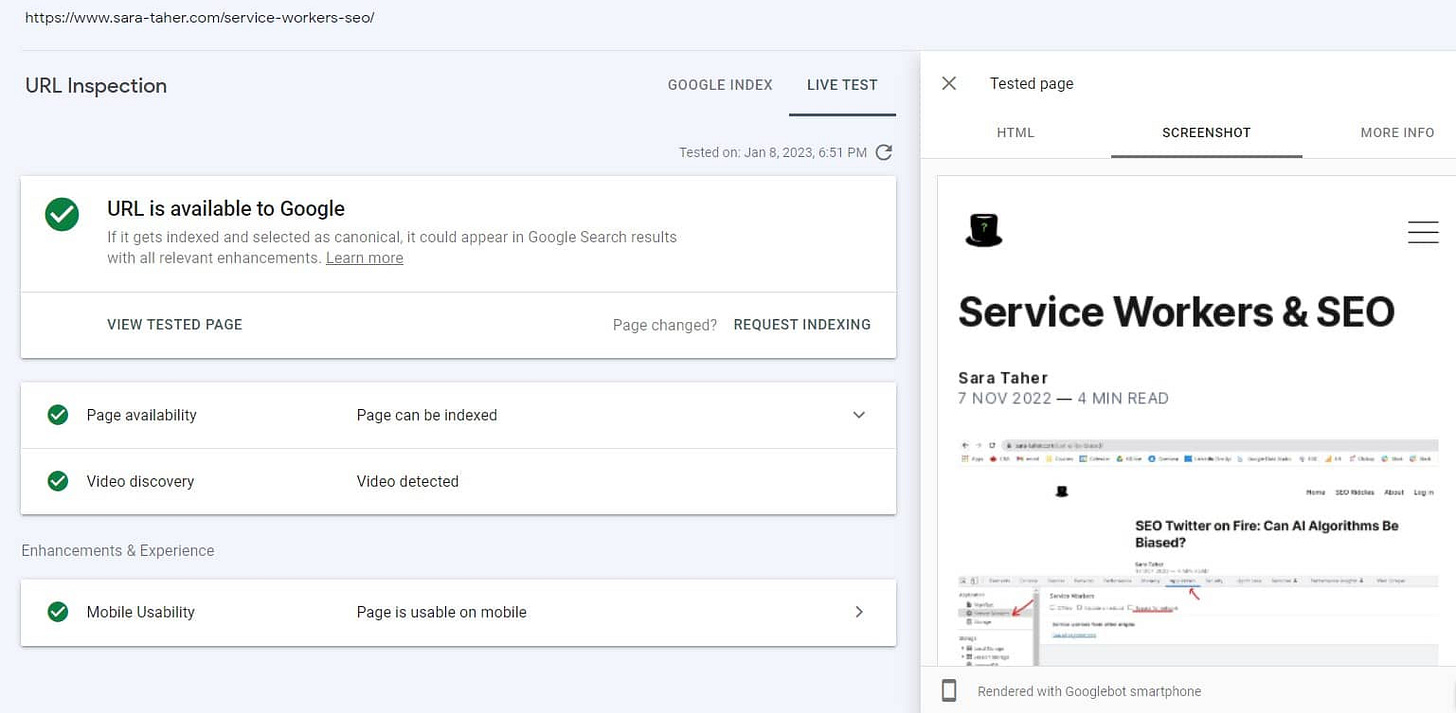Click the Mobile Usability check icon

57,611
